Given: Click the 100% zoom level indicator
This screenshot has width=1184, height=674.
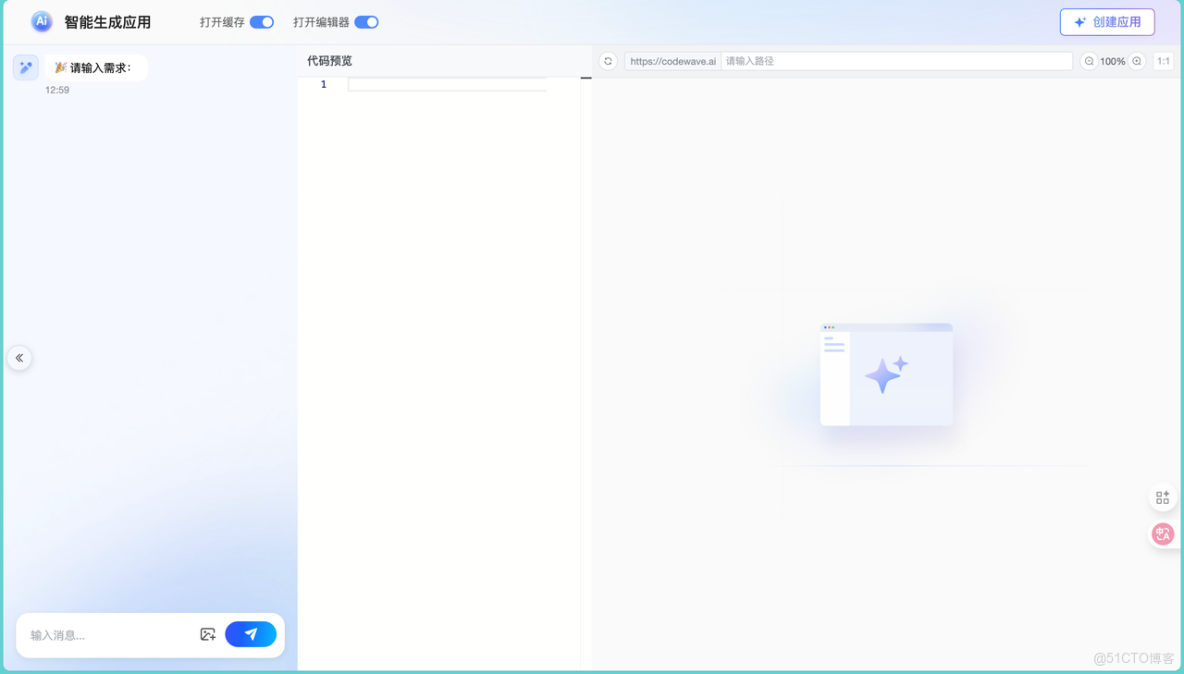Looking at the screenshot, I should tap(1113, 60).
